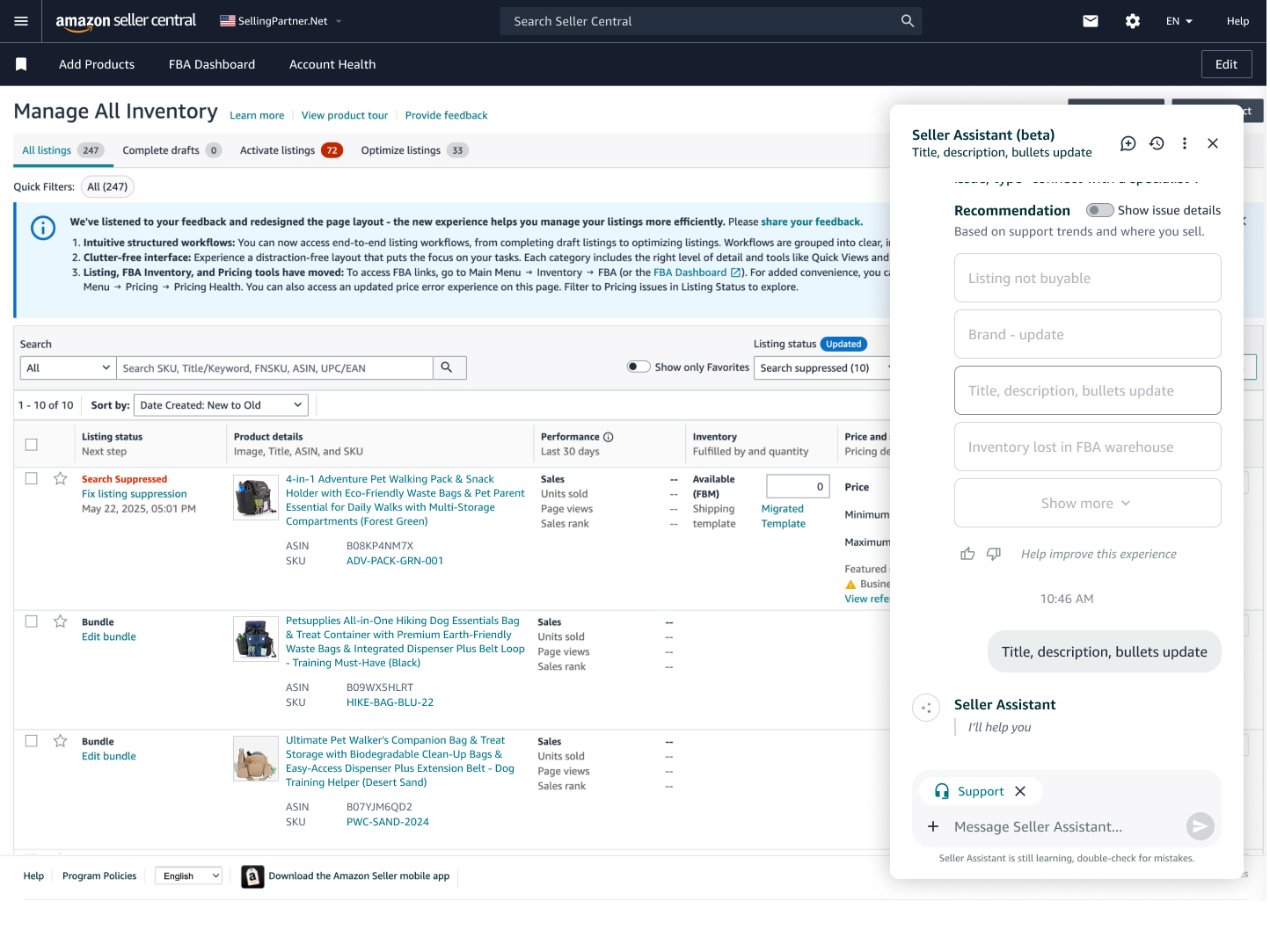
Task: Open the Optimize listings tab
Action: pyautogui.click(x=401, y=150)
